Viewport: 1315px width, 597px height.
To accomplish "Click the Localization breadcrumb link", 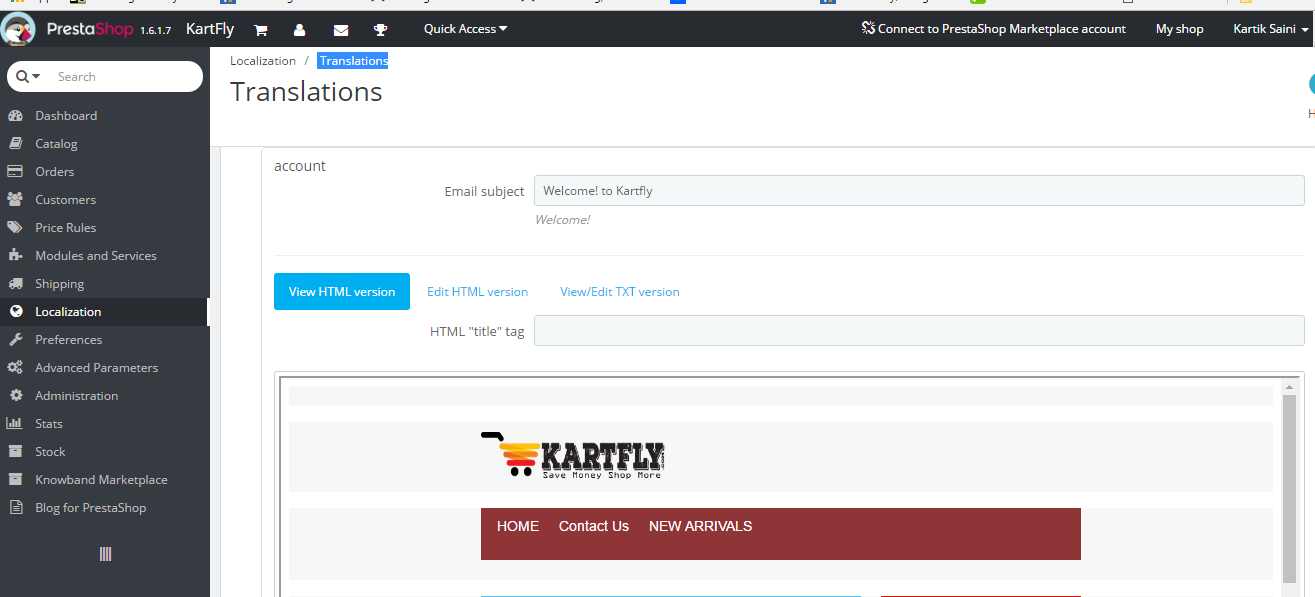I will coord(263,61).
